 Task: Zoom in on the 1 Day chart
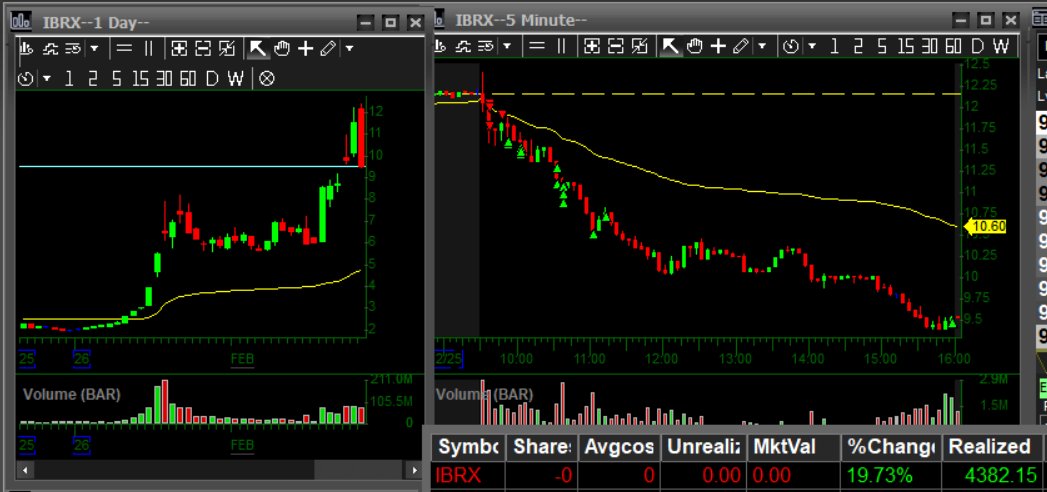(179, 48)
